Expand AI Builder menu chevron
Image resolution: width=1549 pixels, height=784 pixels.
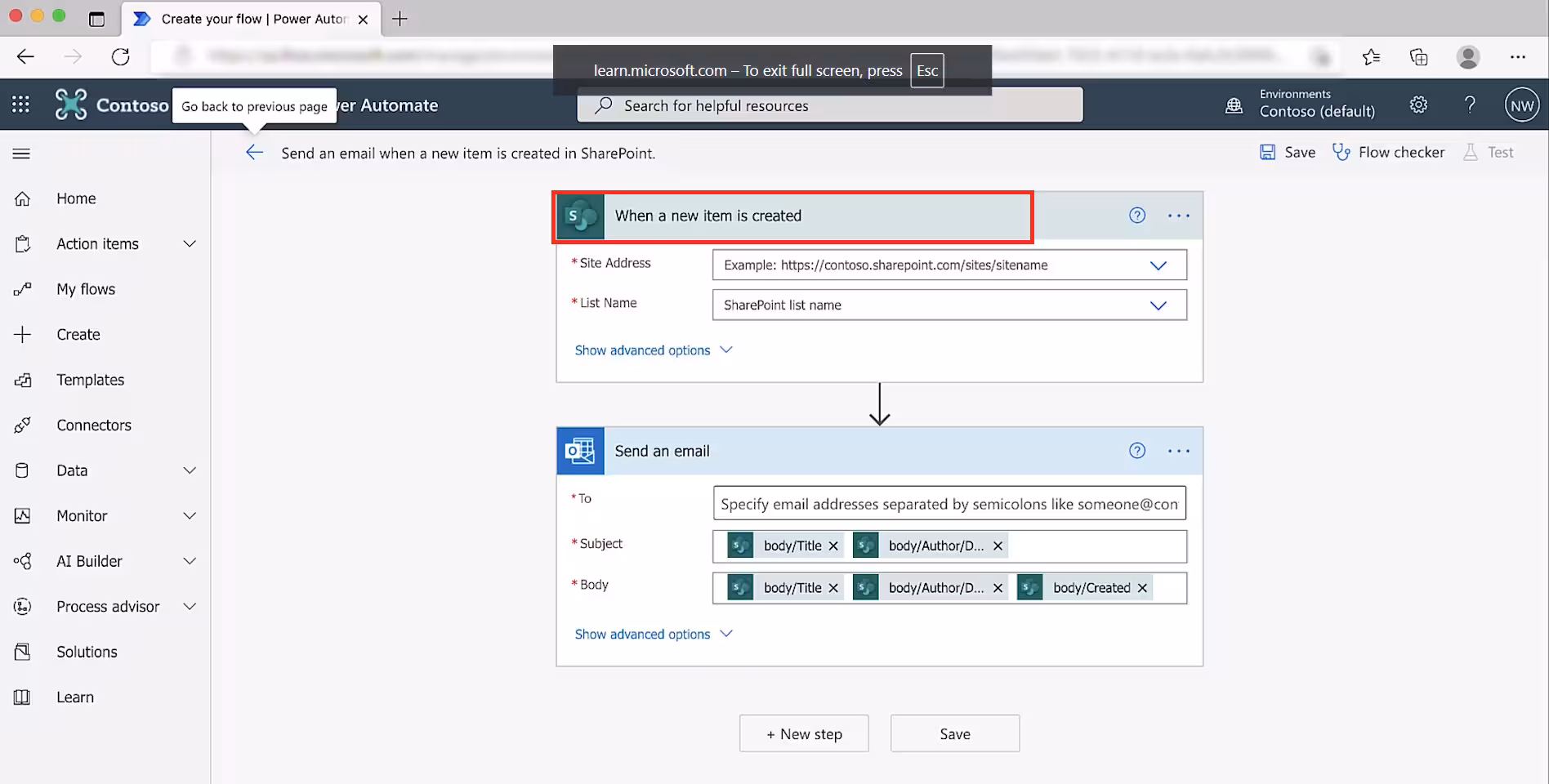[190, 561]
